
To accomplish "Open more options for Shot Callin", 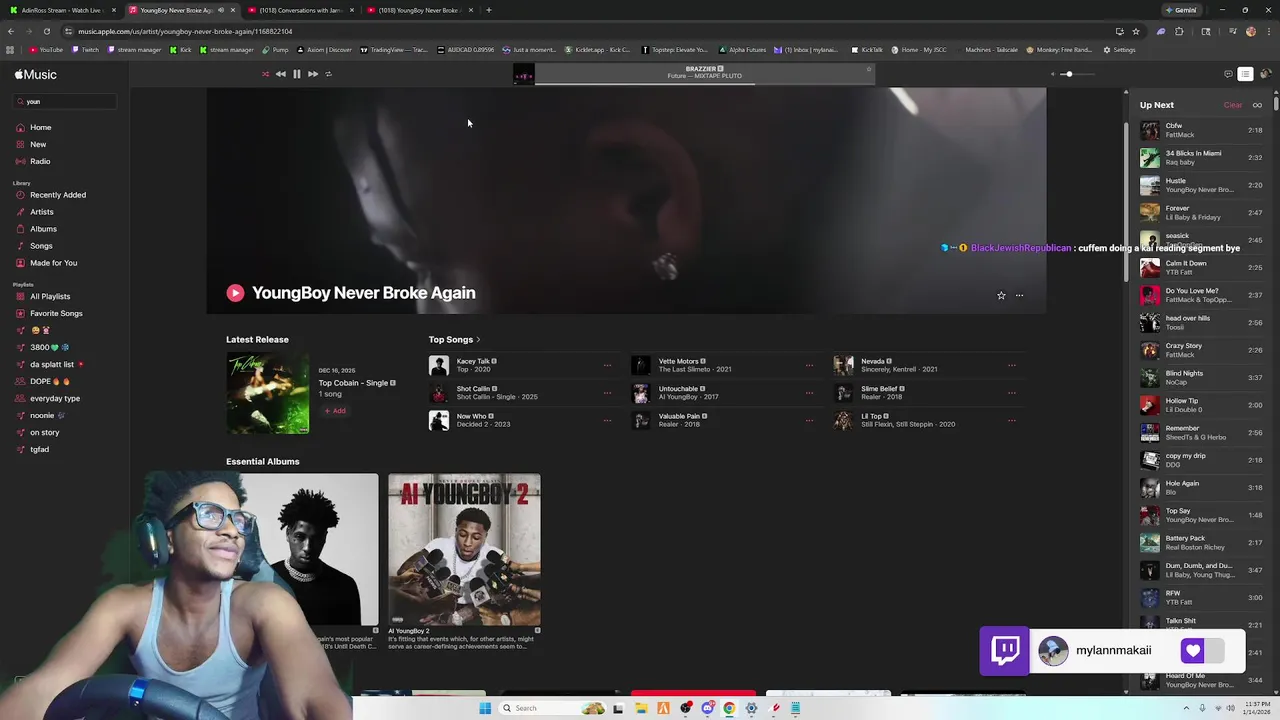I will click(x=607, y=393).
